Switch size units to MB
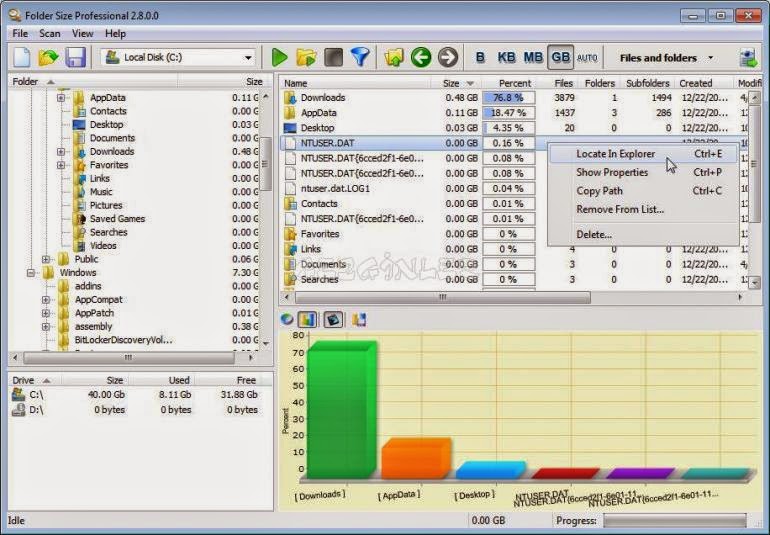The height and width of the screenshot is (535, 770). 533,57
